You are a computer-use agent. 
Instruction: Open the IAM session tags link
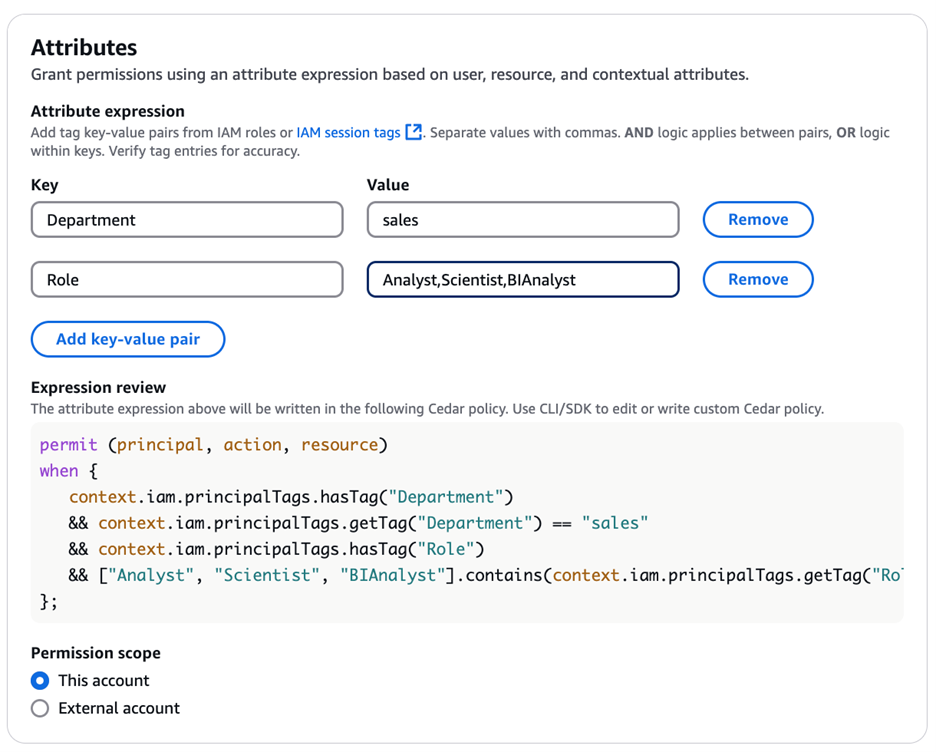click(x=348, y=132)
